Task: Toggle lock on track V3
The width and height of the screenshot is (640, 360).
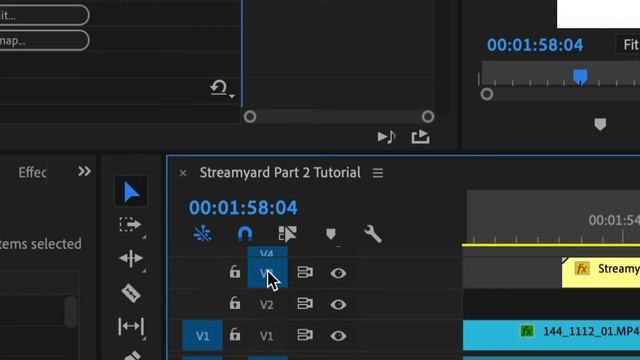Action: (x=235, y=272)
